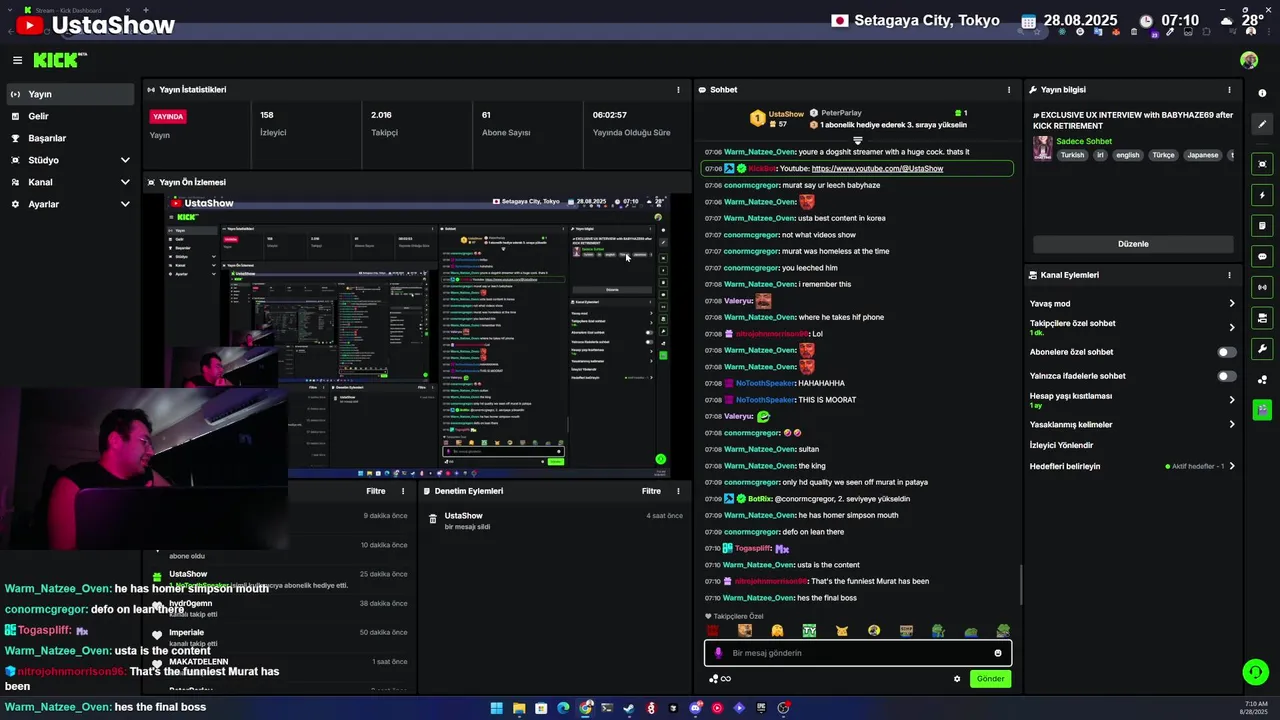Select the focus frame icon in right sidebar

click(x=1262, y=164)
